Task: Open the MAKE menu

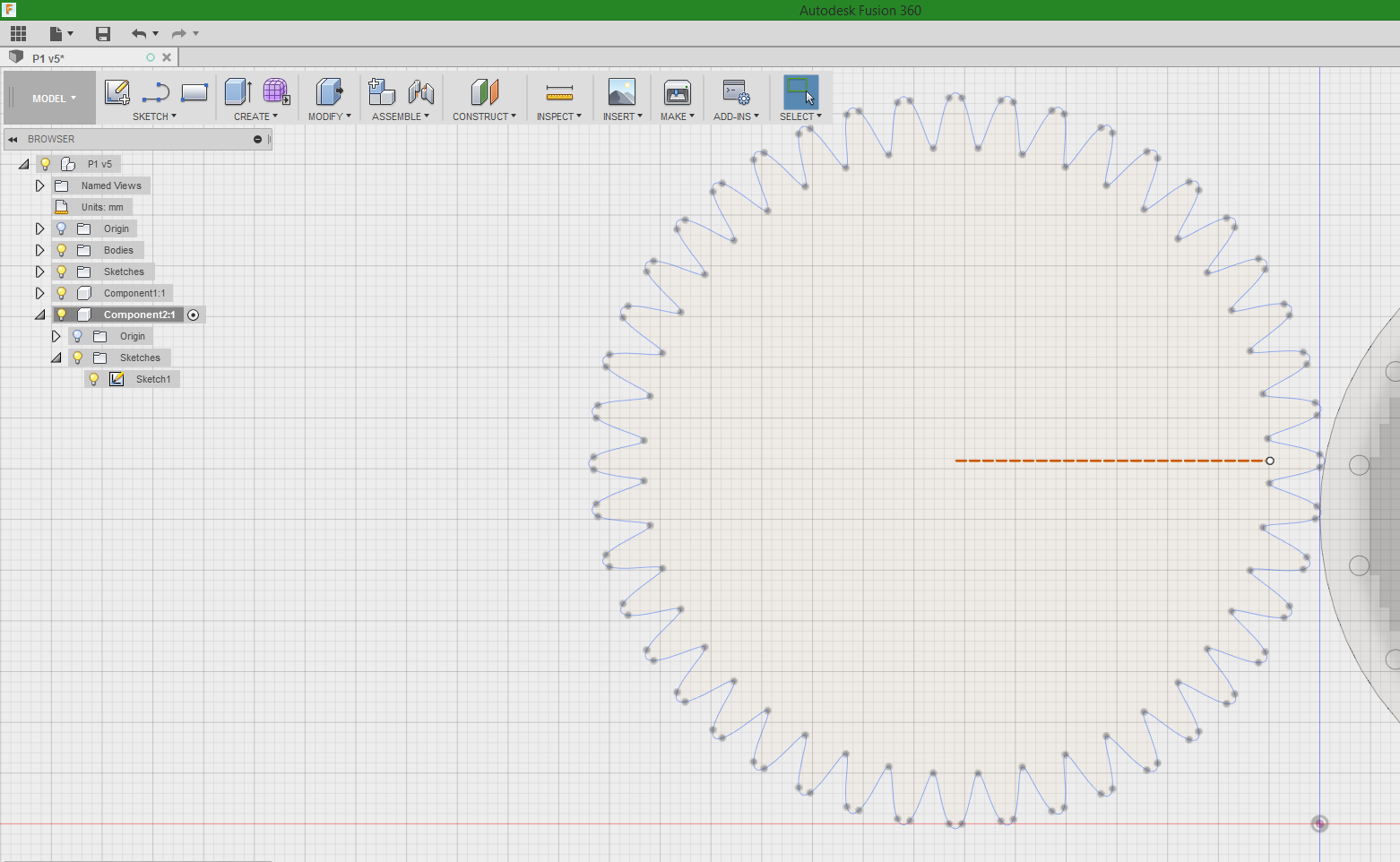Action: pyautogui.click(x=678, y=116)
